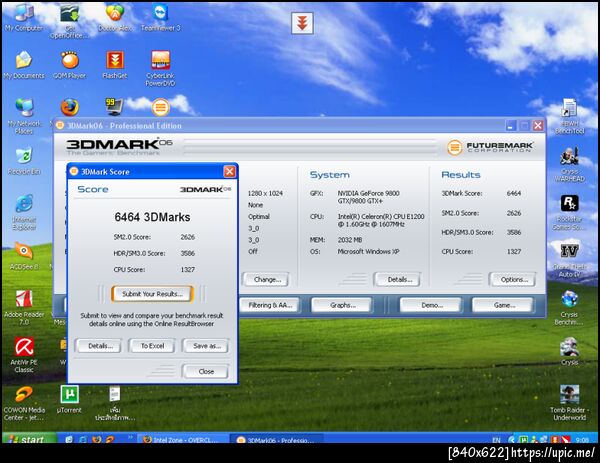Close the 3DMark Score dialog with Close button

coord(206,371)
